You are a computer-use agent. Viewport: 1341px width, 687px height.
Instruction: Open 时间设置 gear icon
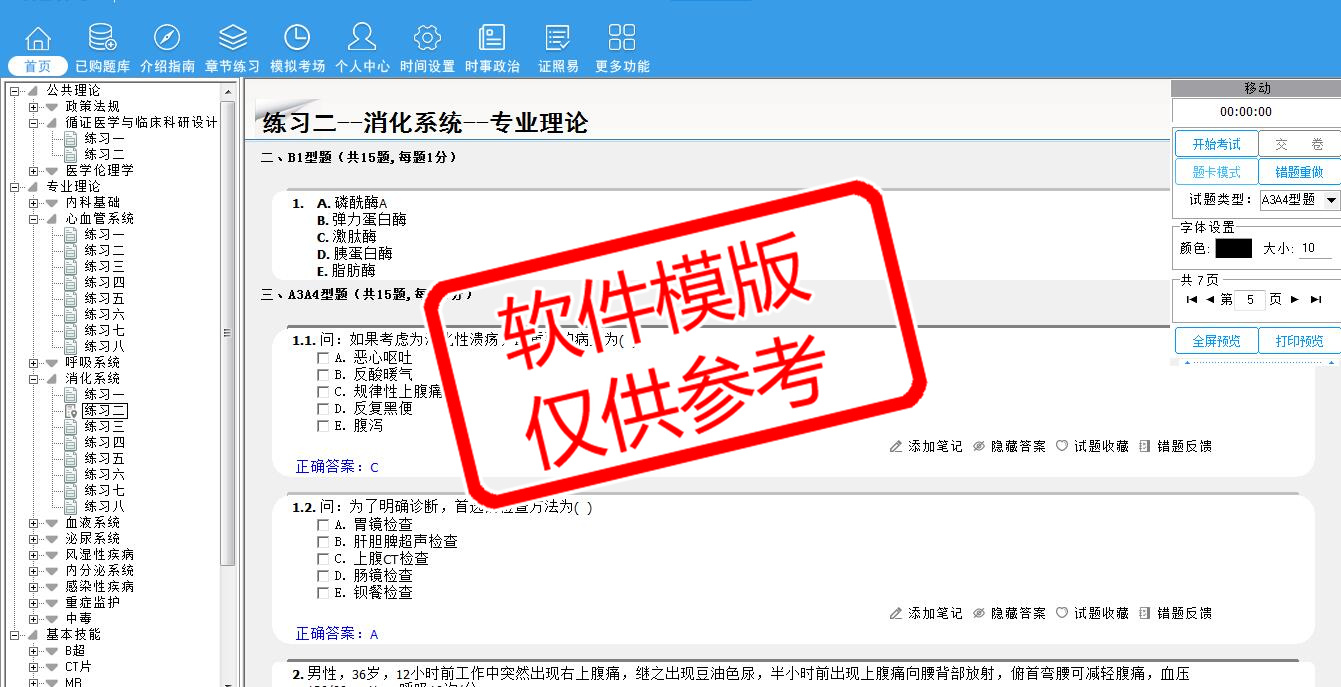pyautogui.click(x=427, y=38)
